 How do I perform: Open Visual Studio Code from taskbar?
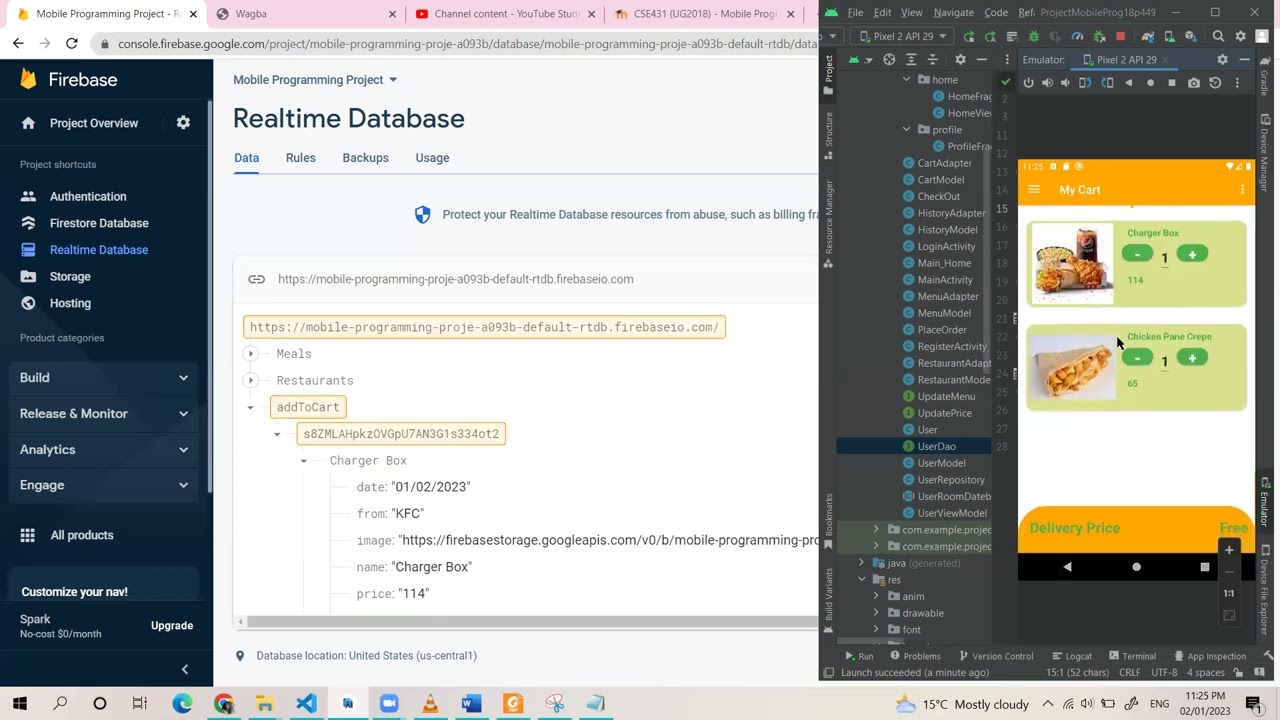[x=306, y=704]
